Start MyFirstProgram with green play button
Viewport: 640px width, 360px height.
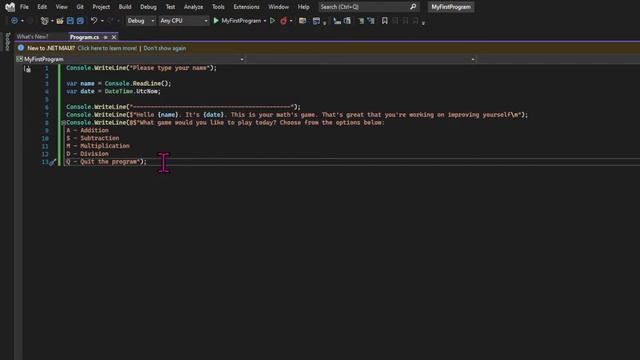(216, 21)
